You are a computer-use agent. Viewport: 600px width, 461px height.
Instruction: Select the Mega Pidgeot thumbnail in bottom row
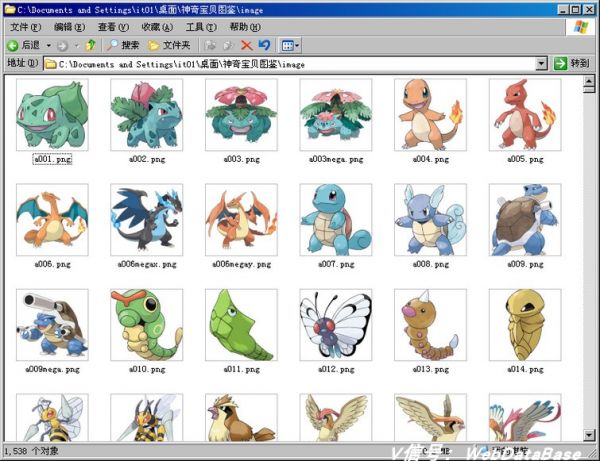pos(525,417)
